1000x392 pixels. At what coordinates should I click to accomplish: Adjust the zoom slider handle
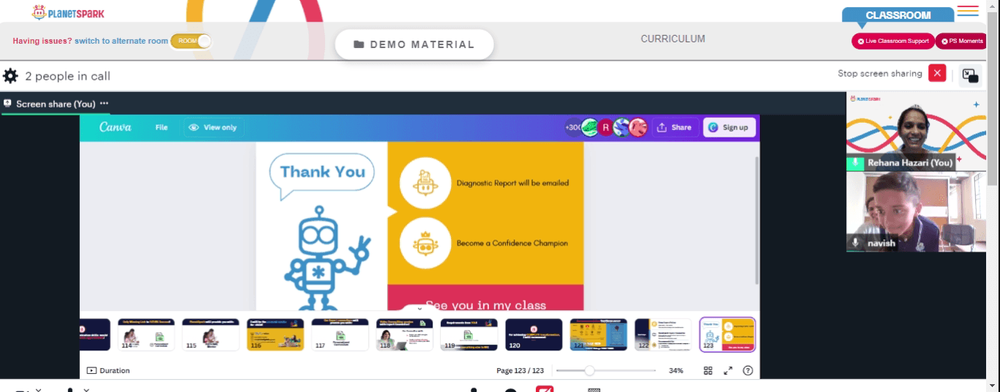point(589,370)
